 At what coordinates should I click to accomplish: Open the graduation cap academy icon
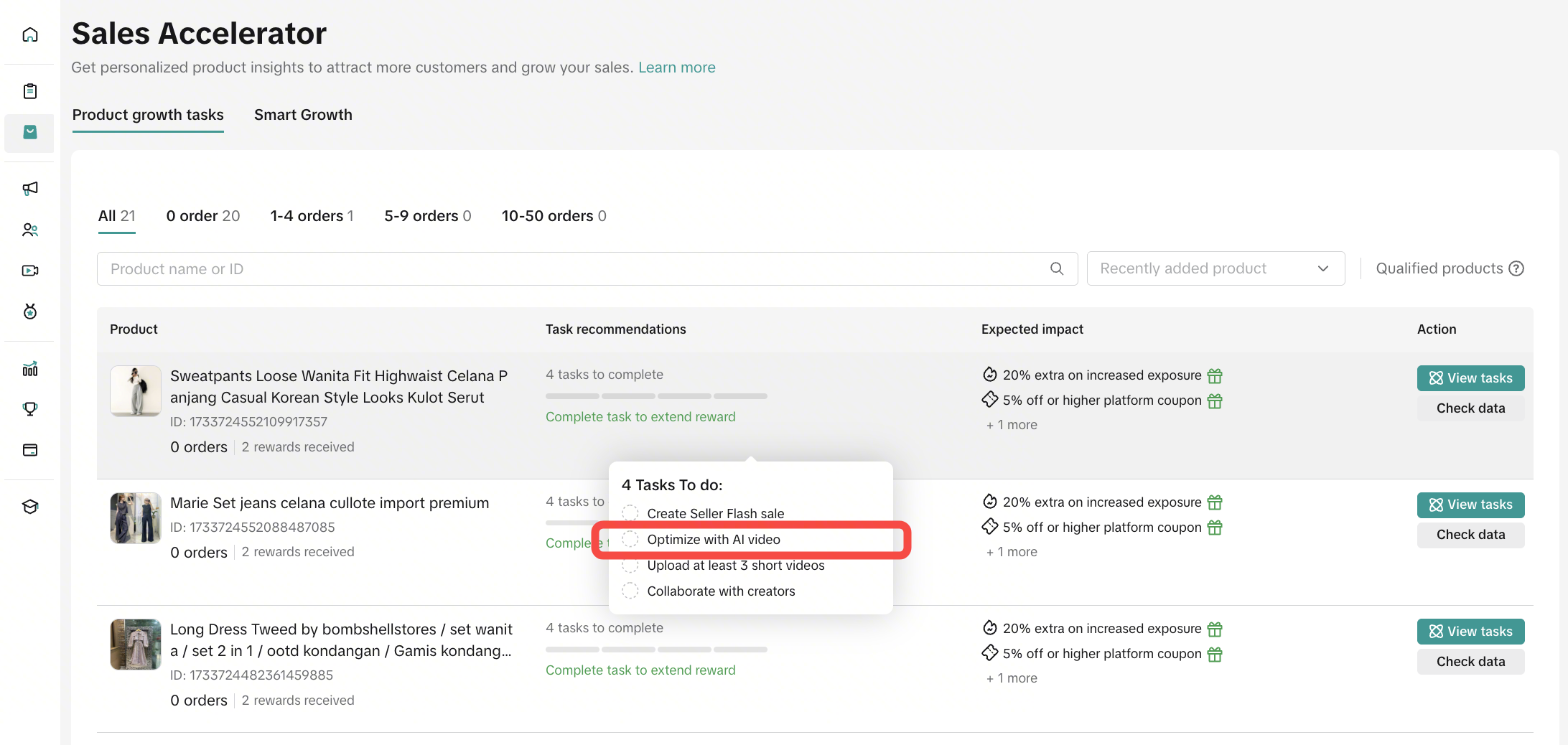tap(30, 507)
